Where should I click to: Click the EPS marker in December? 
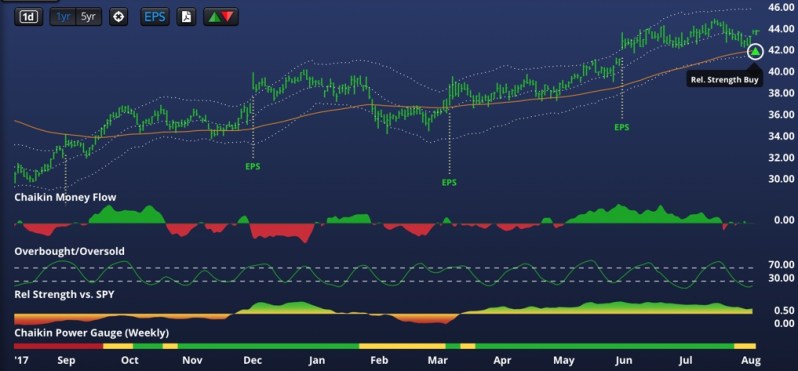click(x=253, y=166)
